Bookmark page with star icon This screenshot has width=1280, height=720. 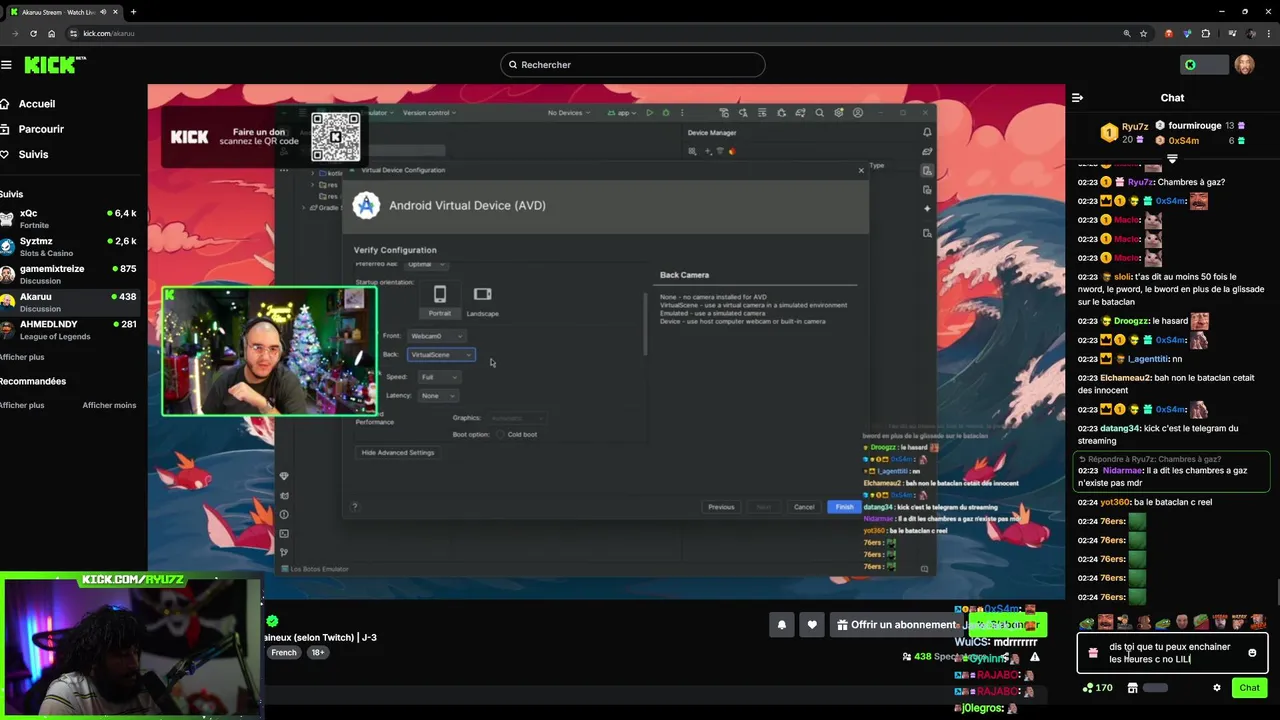(x=1143, y=33)
